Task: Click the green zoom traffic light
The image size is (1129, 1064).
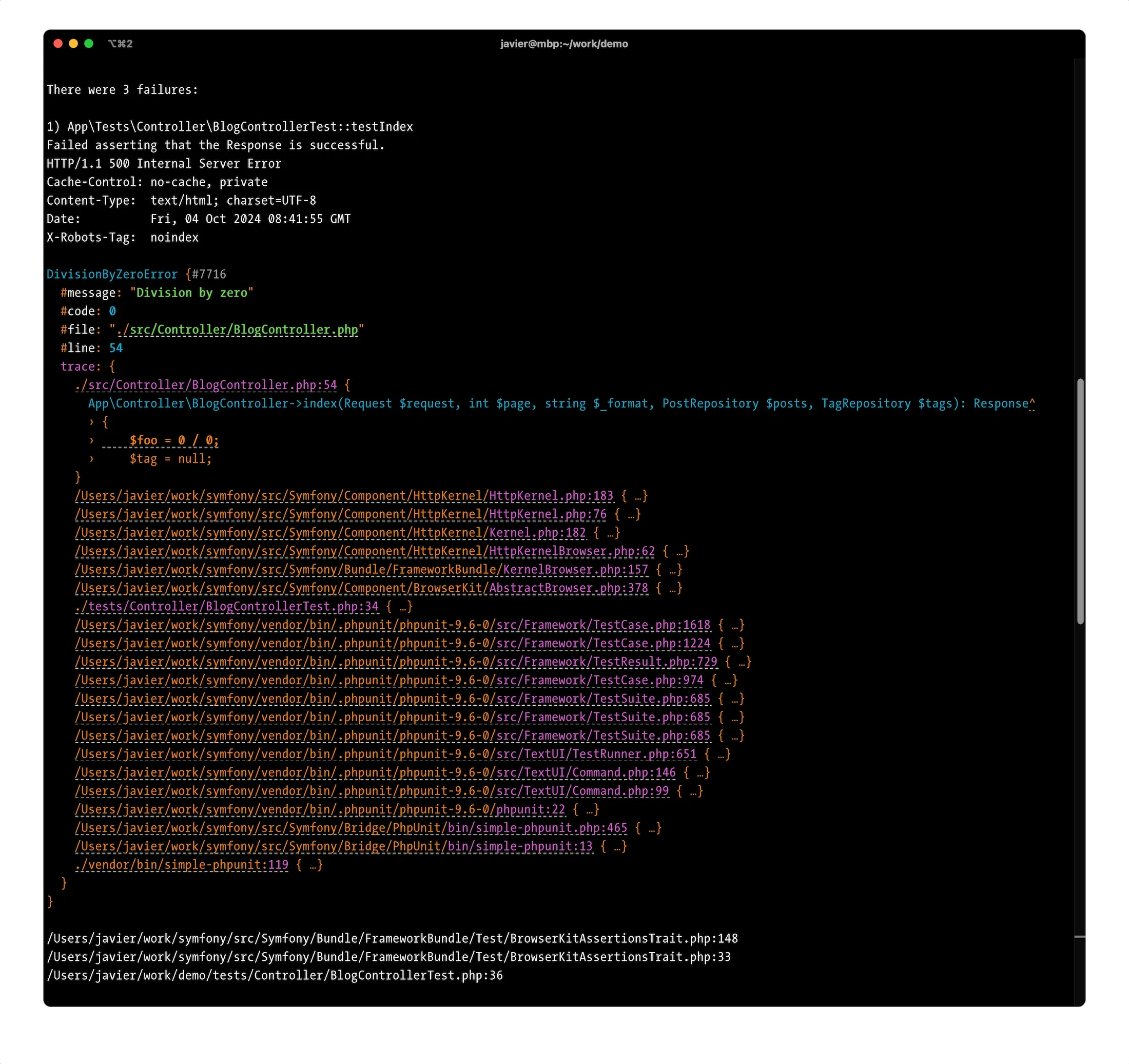Action: [x=89, y=43]
